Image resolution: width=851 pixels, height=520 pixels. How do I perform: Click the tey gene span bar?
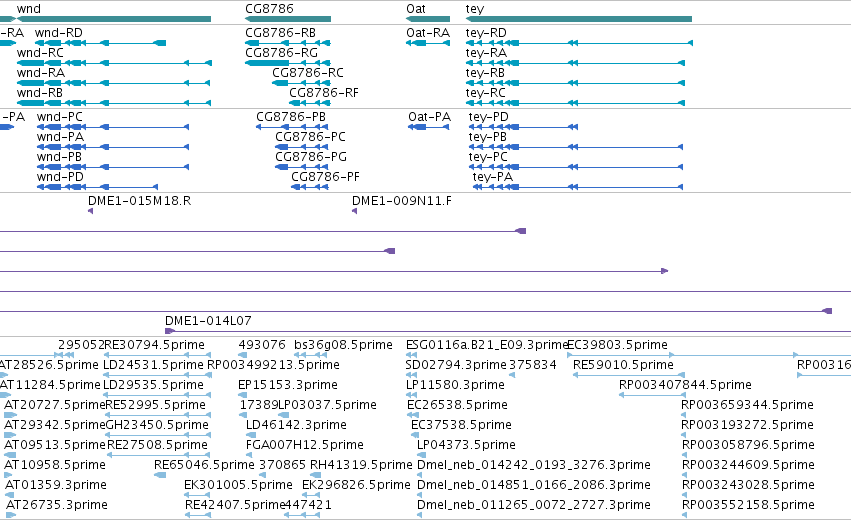pos(579,19)
